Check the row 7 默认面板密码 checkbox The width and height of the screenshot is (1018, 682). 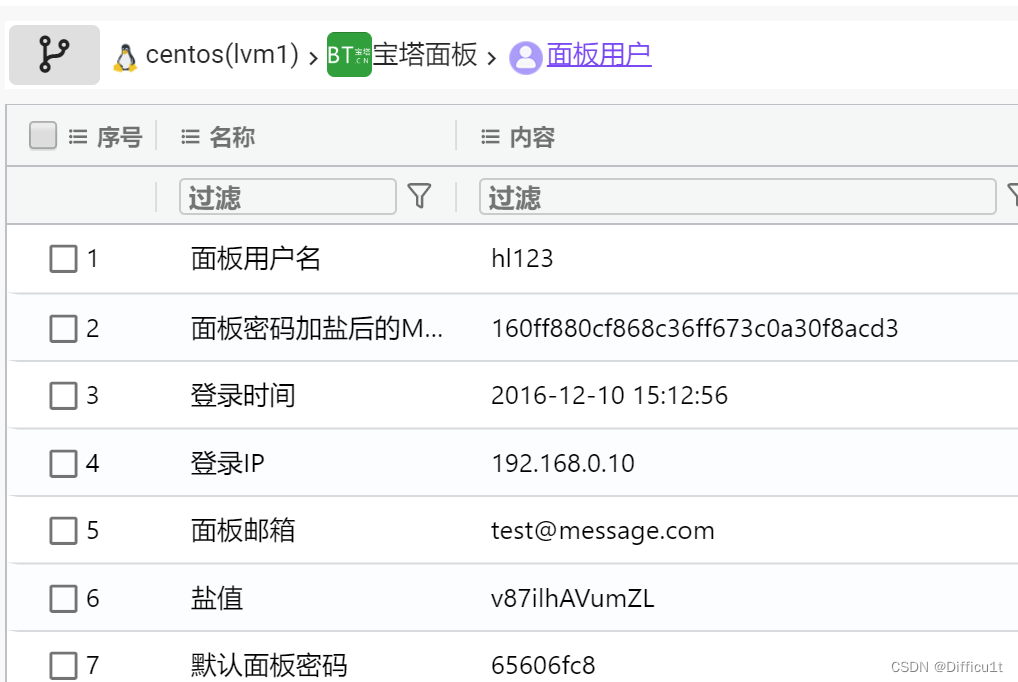point(64,666)
